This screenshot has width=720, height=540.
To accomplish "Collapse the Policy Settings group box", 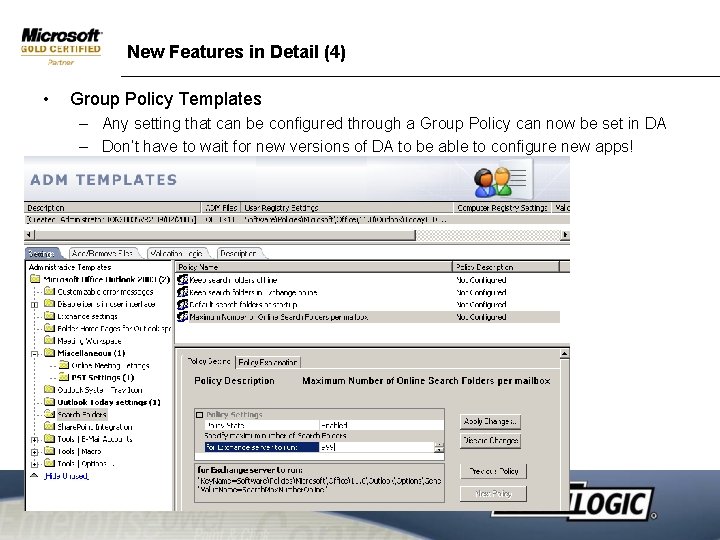I will 199,415.
